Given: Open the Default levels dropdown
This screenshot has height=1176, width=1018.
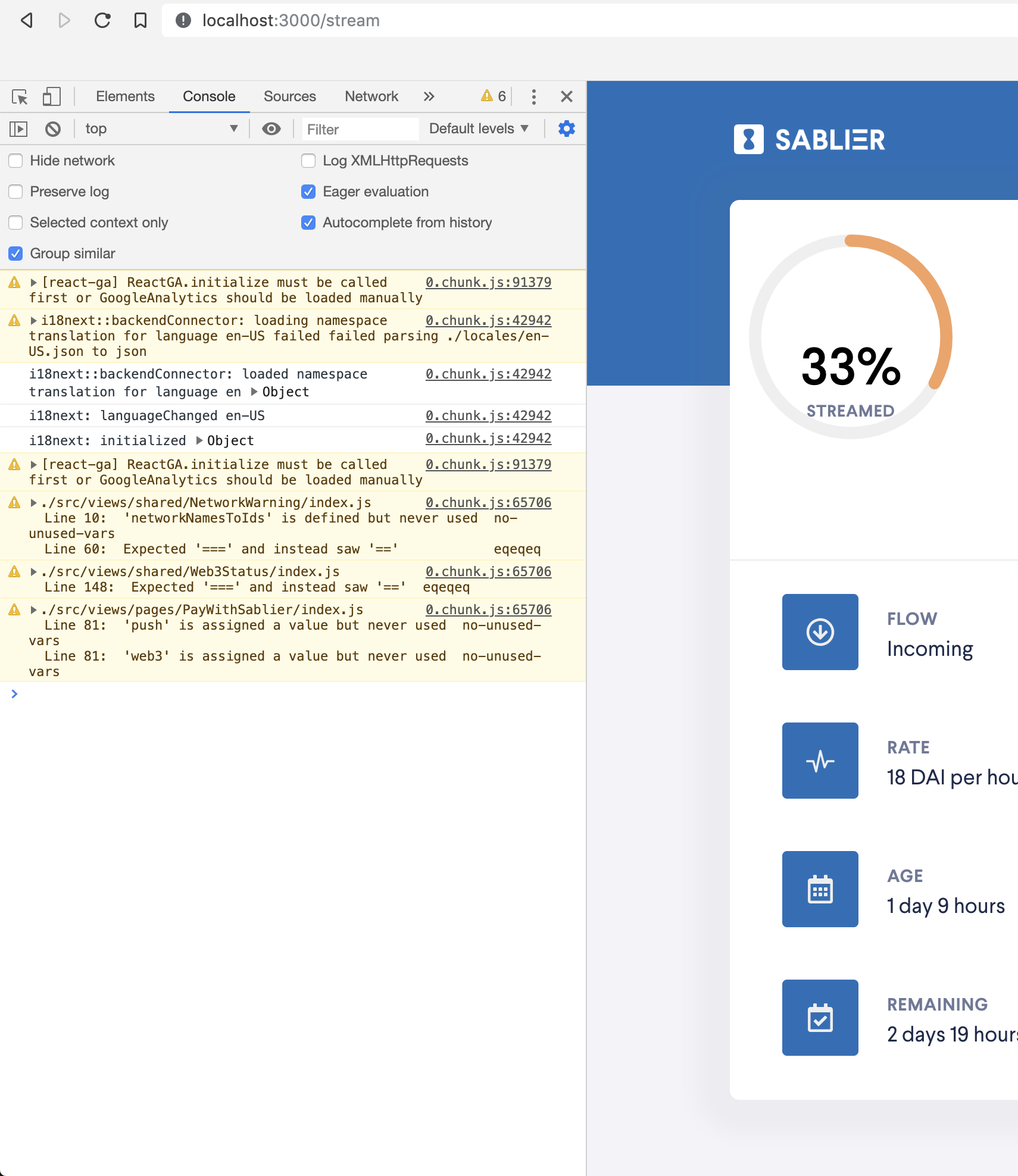Looking at the screenshot, I should 479,129.
